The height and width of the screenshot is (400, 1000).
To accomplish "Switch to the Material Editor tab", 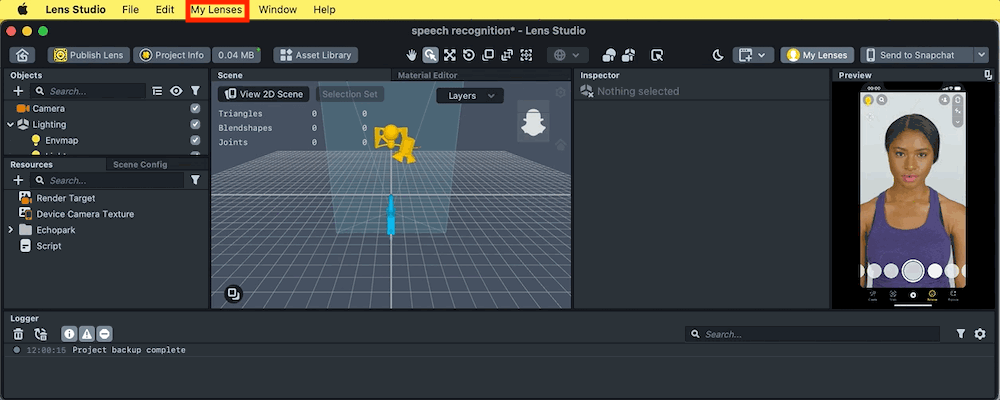I will (x=428, y=75).
